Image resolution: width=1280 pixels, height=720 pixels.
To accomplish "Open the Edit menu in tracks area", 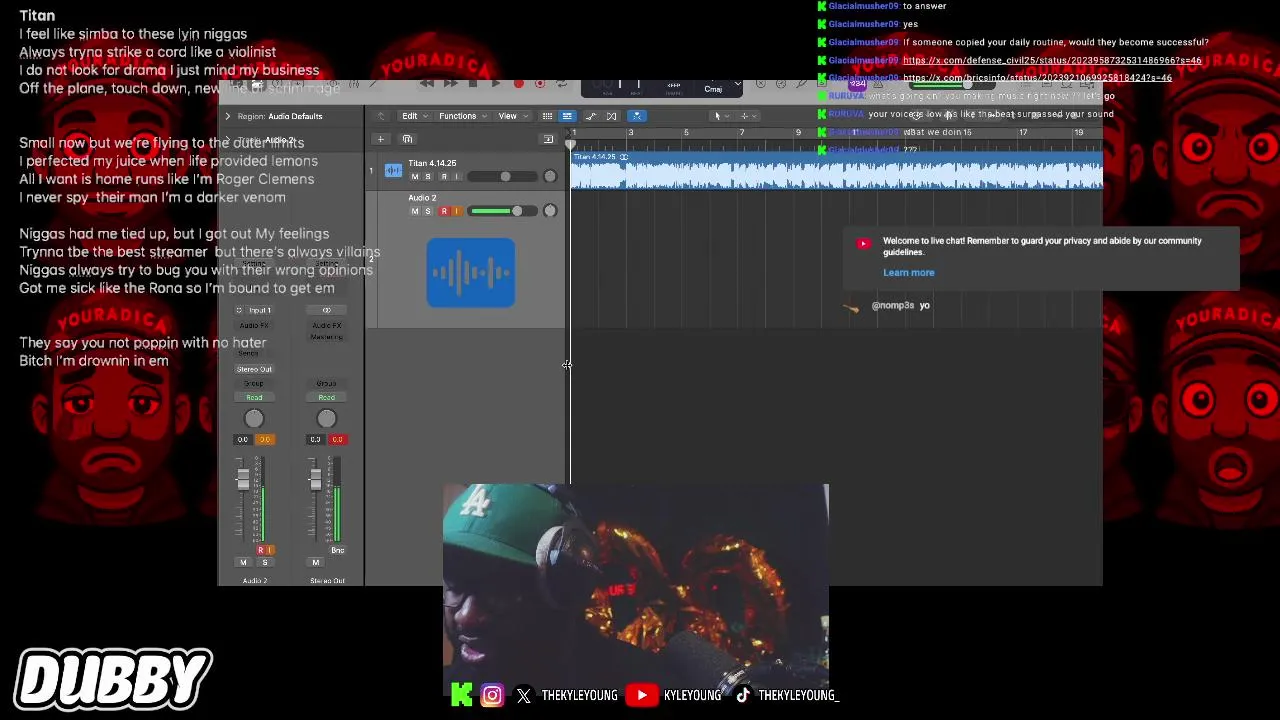I will (x=413, y=116).
